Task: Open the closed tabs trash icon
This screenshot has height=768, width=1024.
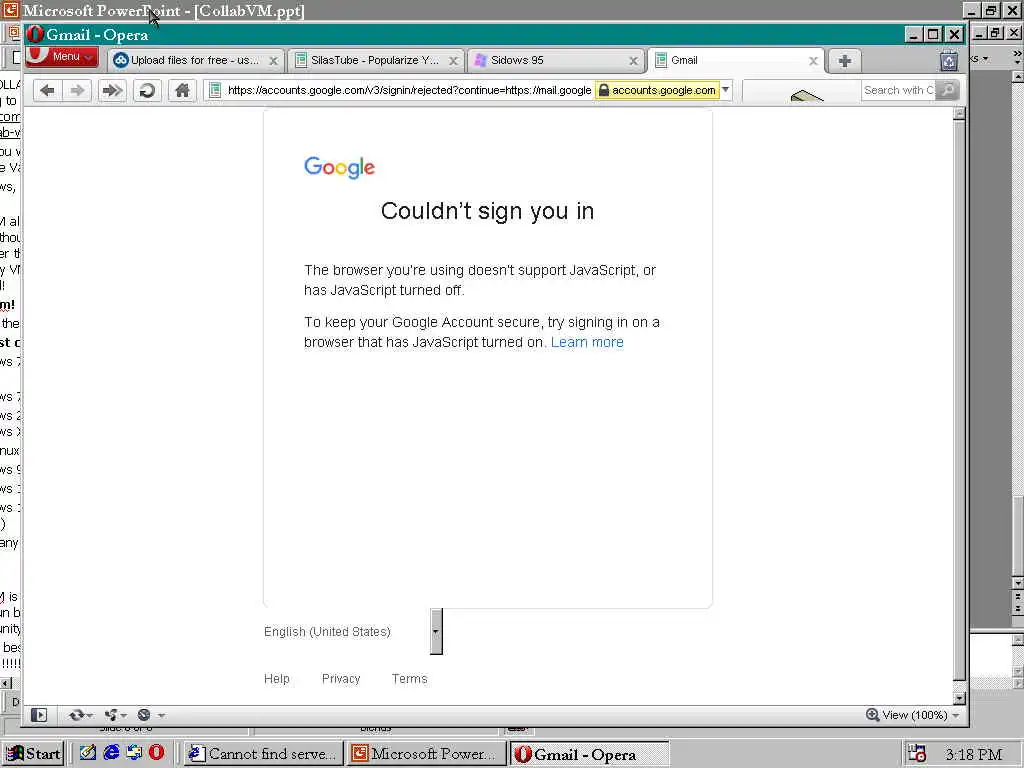Action: pyautogui.click(x=949, y=61)
